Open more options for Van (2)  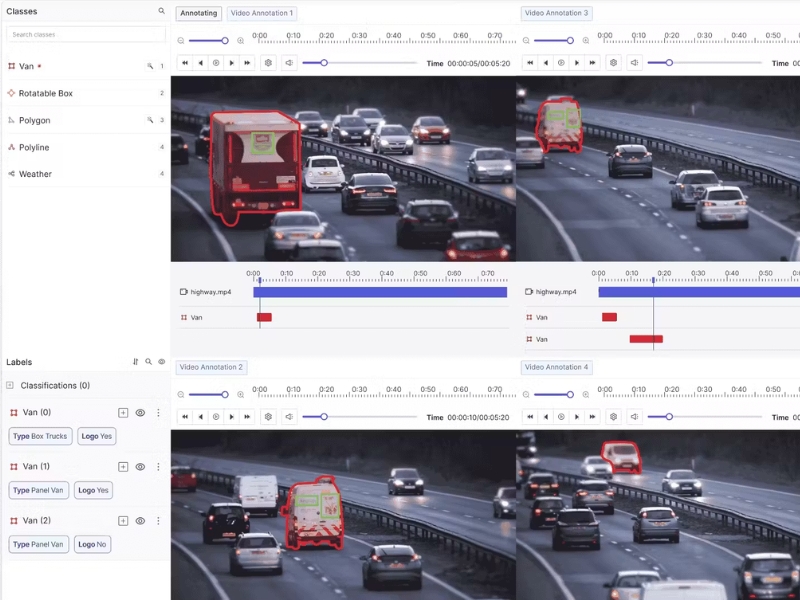pyautogui.click(x=158, y=520)
